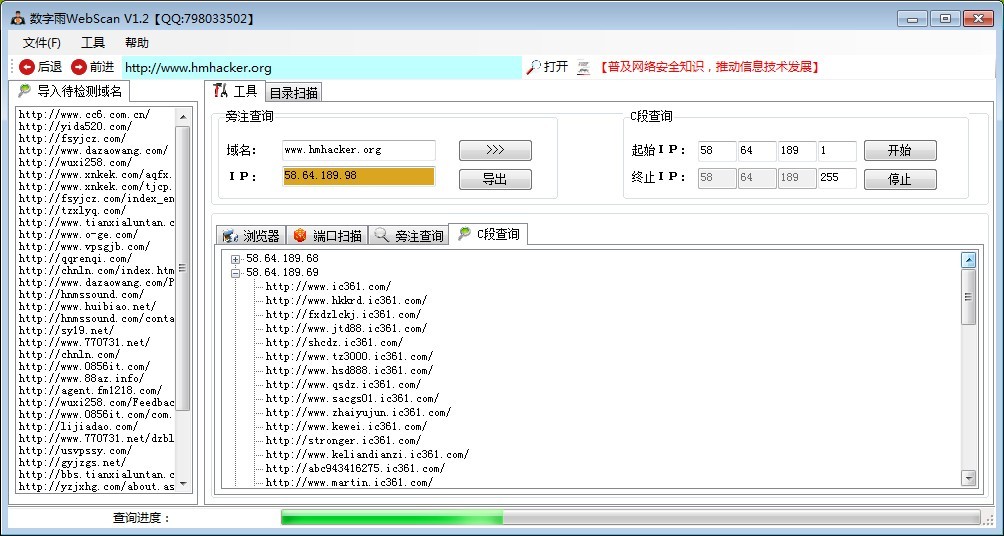Viewport: 1004px width, 536px height.
Task: Click the results tree scroll-down arrow
Action: 968,478
